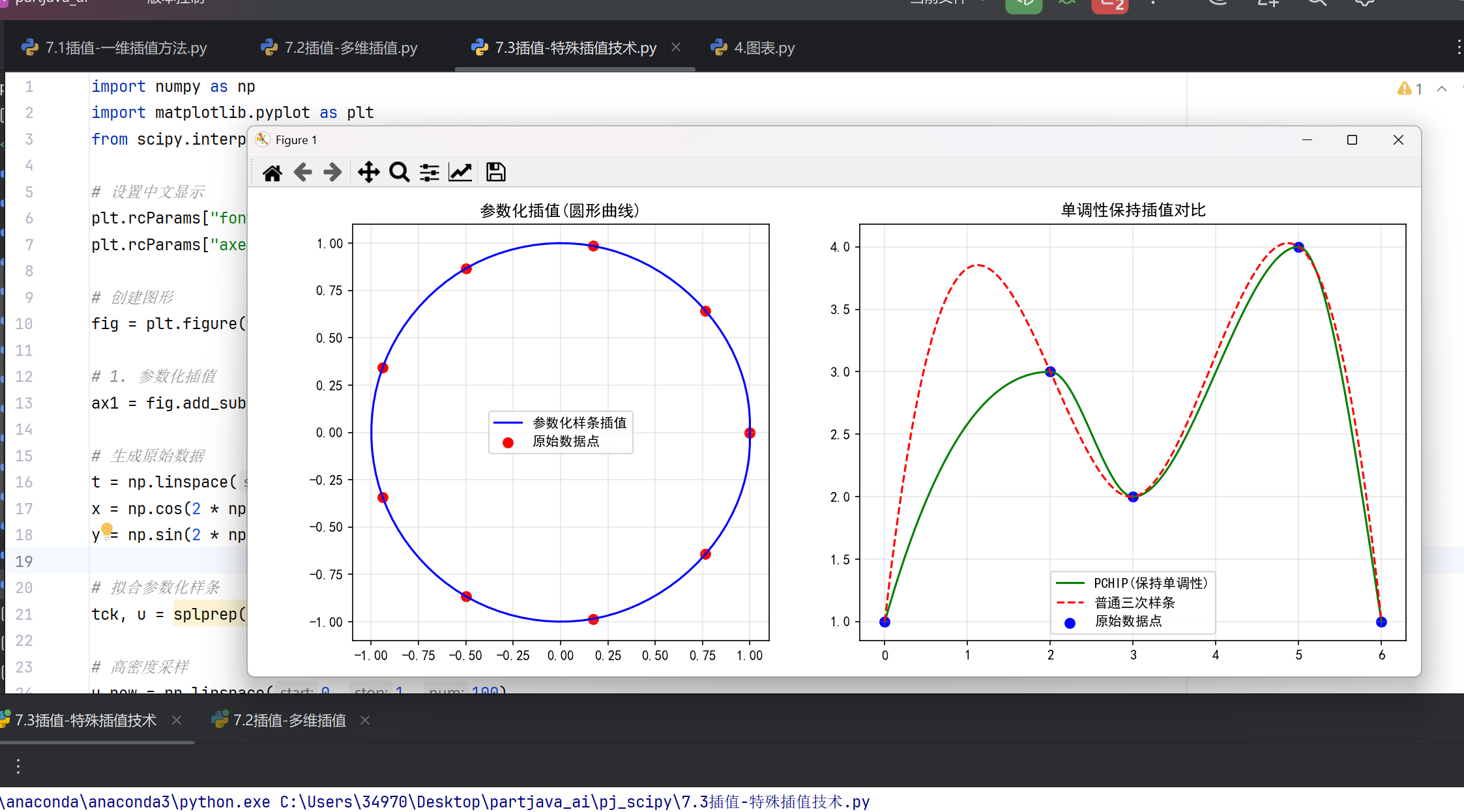Open Configure subplots sliders icon
1464x812 pixels.
pos(429,173)
